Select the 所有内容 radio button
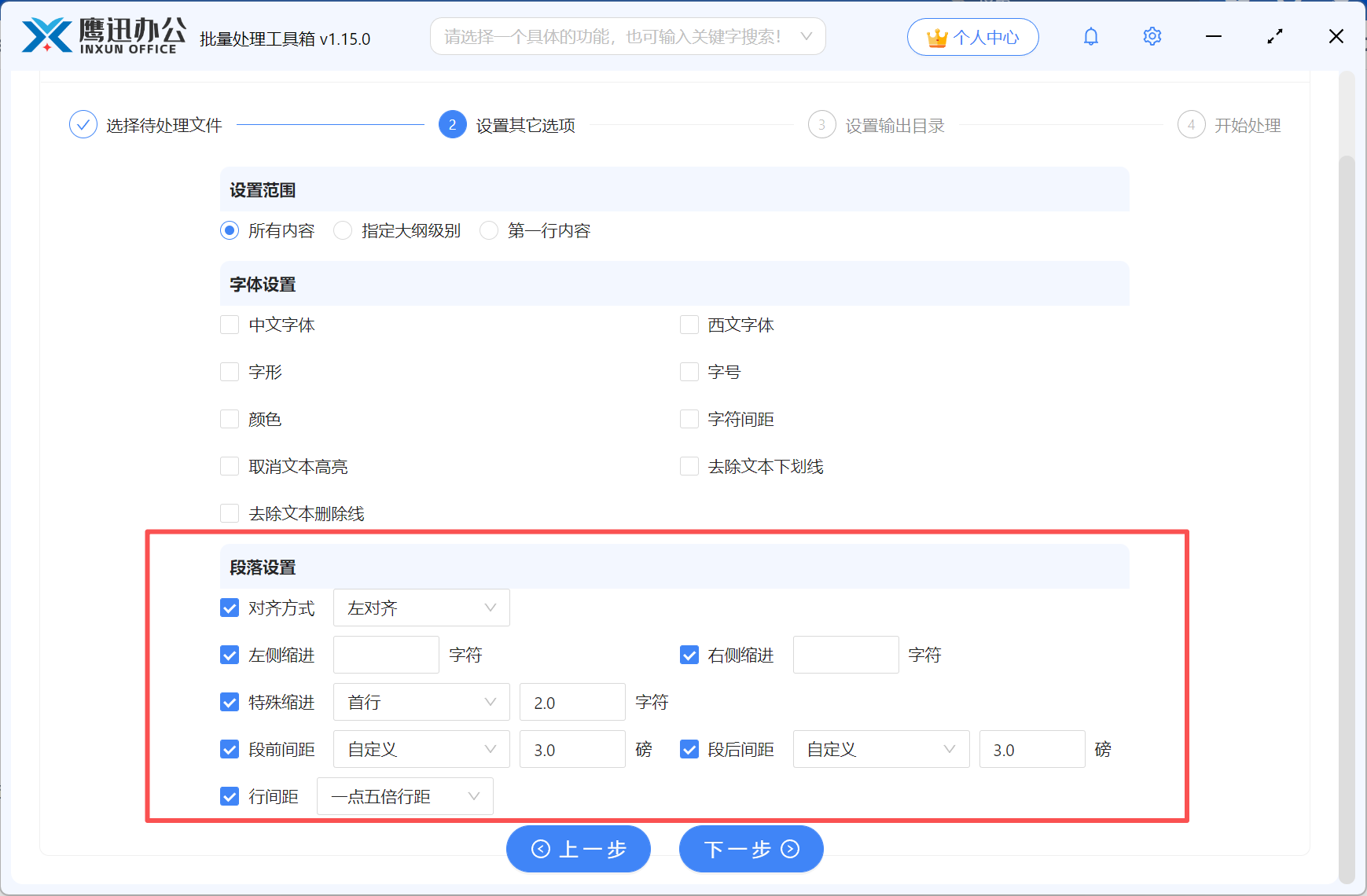 click(230, 230)
